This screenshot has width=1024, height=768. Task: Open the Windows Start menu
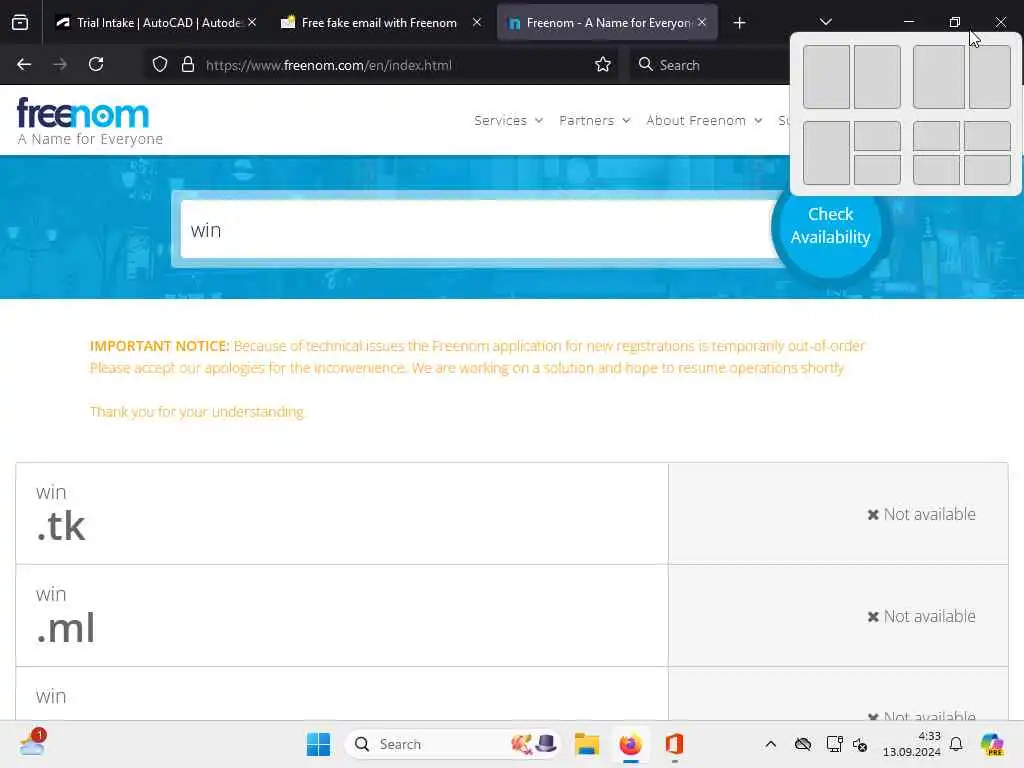click(x=319, y=744)
